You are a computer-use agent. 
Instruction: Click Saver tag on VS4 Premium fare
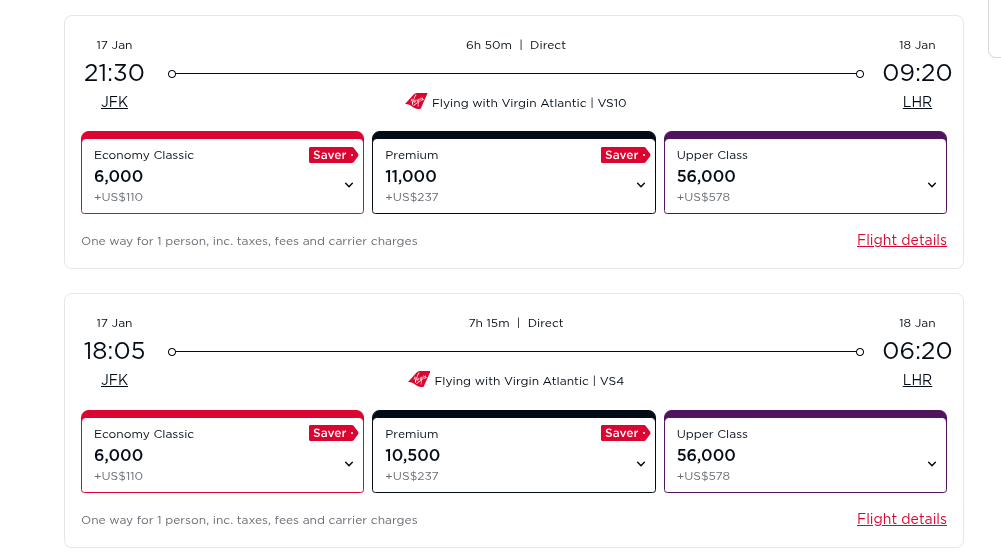pos(625,434)
